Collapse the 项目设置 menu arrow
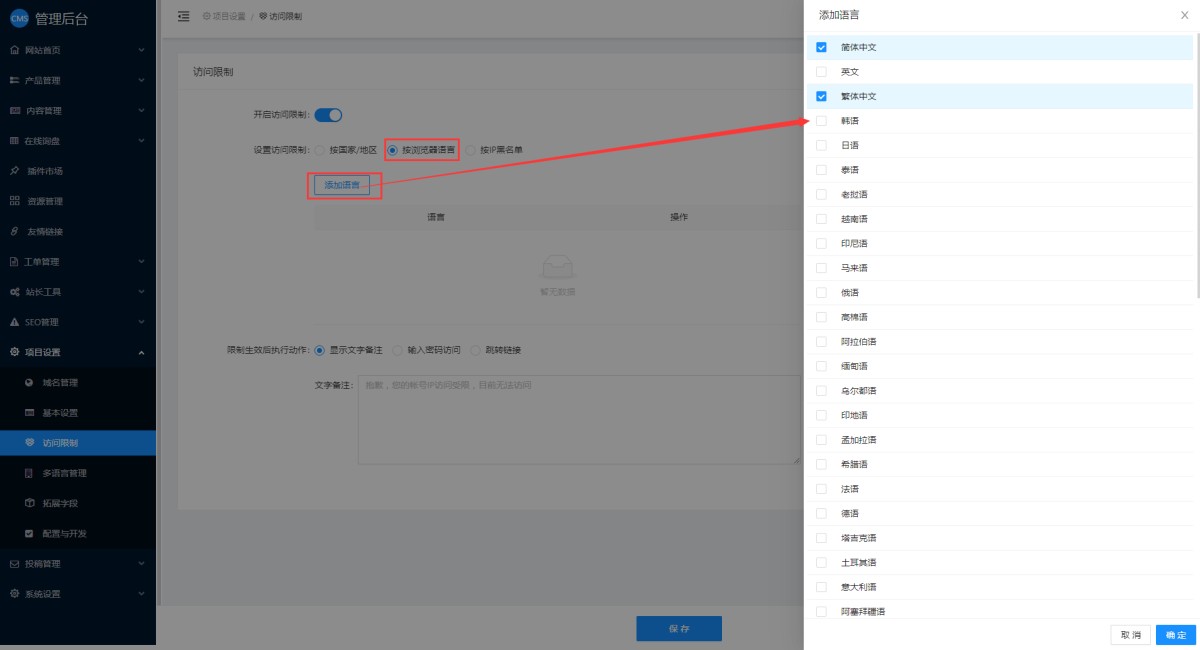1200x650 pixels. tap(141, 352)
